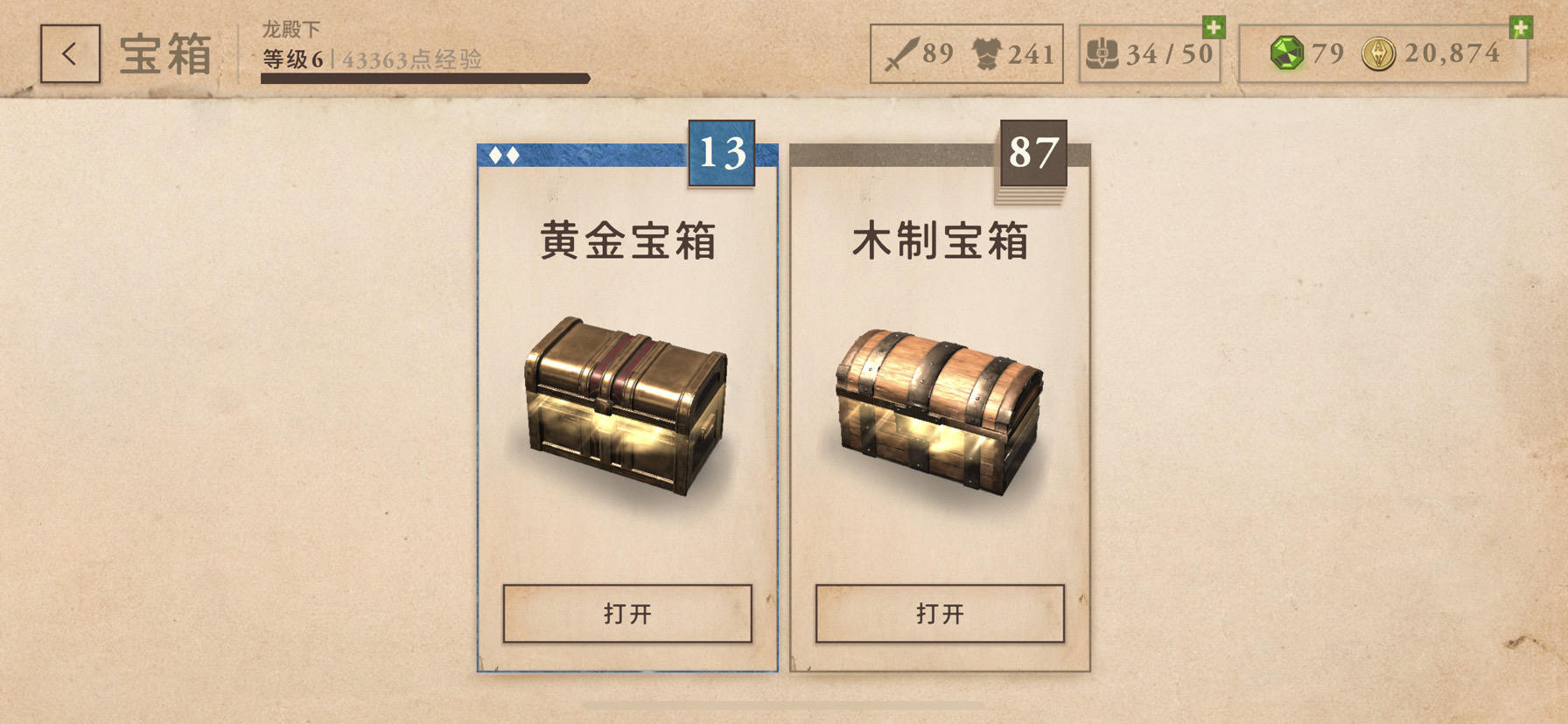The height and width of the screenshot is (724, 1568).
Task: Tap the 木制宝箱 title text
Action: [x=941, y=240]
